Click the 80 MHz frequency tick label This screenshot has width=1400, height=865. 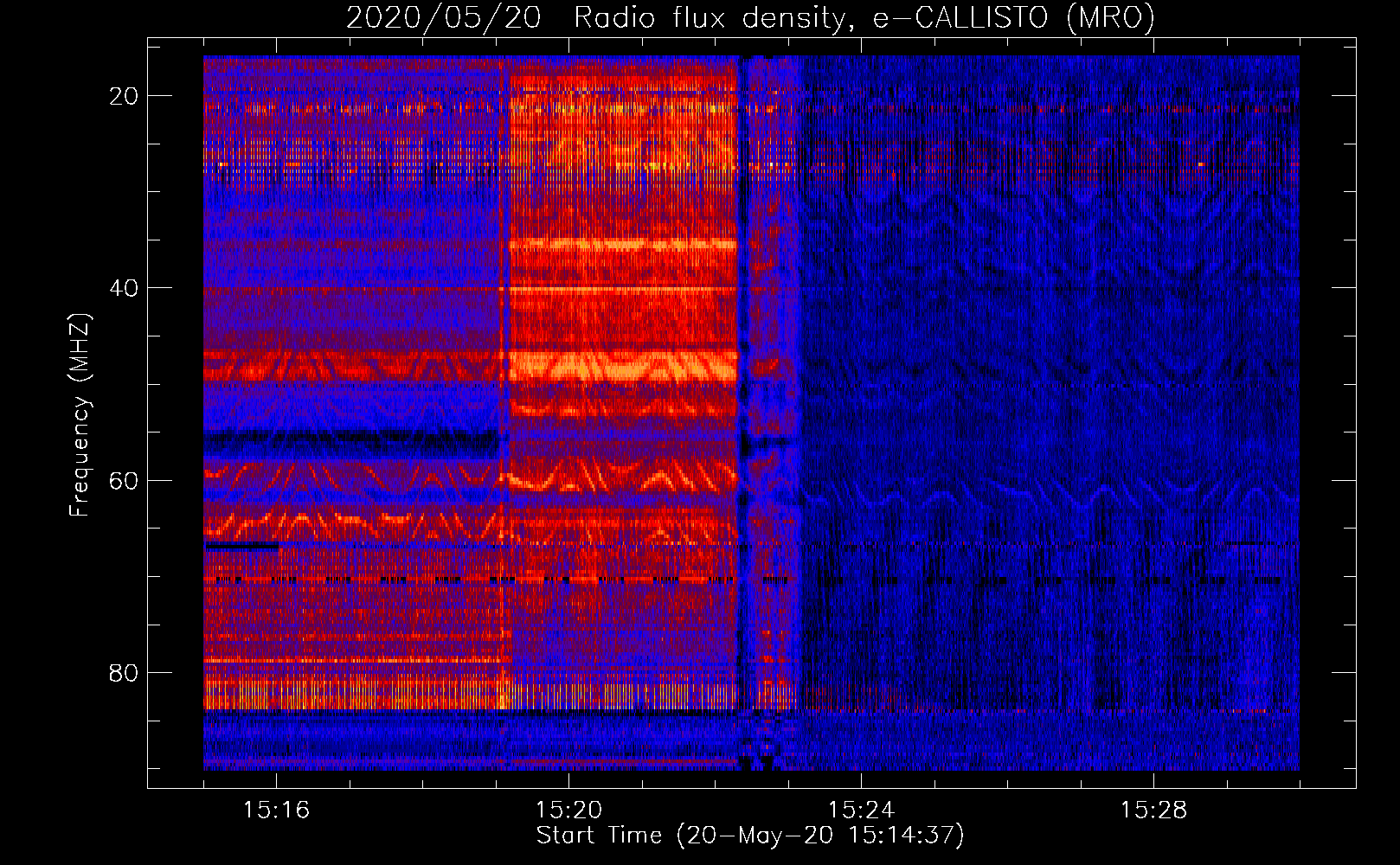[124, 672]
